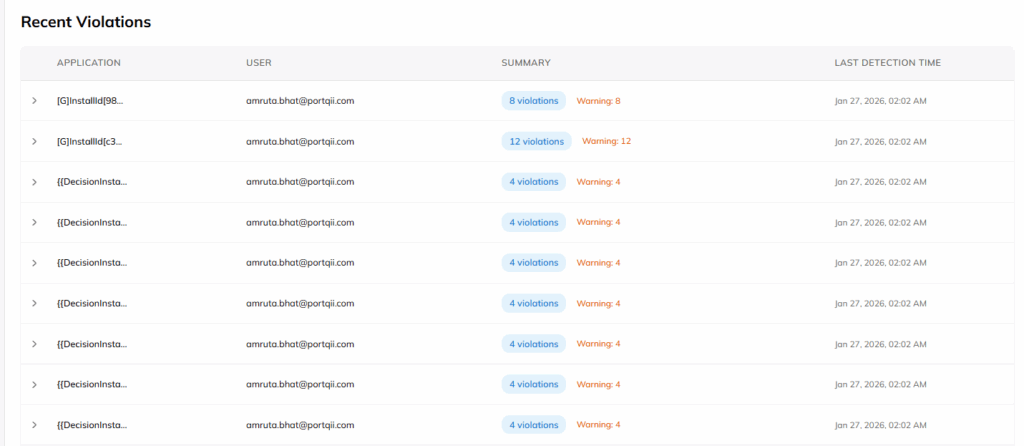Click the USER column header

[x=259, y=63]
